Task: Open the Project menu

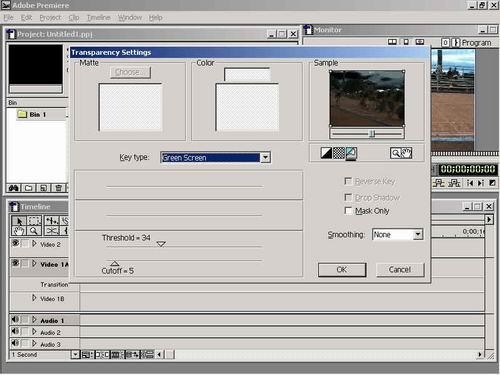Action: coord(50,18)
